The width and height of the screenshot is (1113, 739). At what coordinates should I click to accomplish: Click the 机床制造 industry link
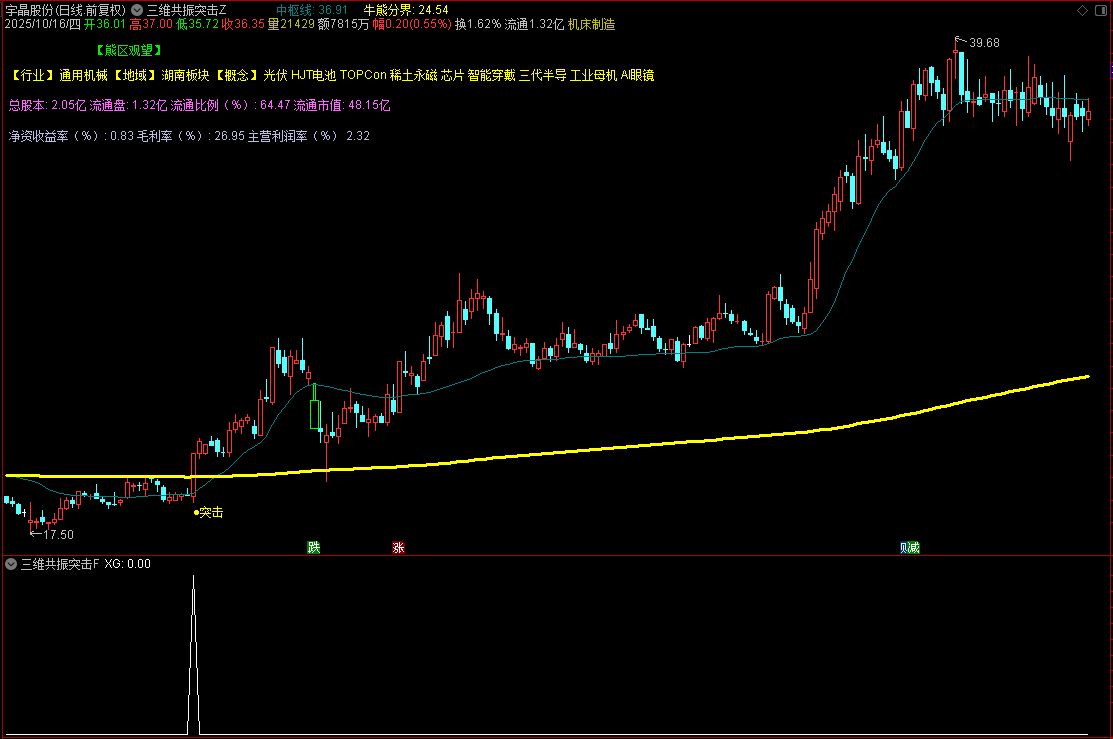[x=591, y=24]
